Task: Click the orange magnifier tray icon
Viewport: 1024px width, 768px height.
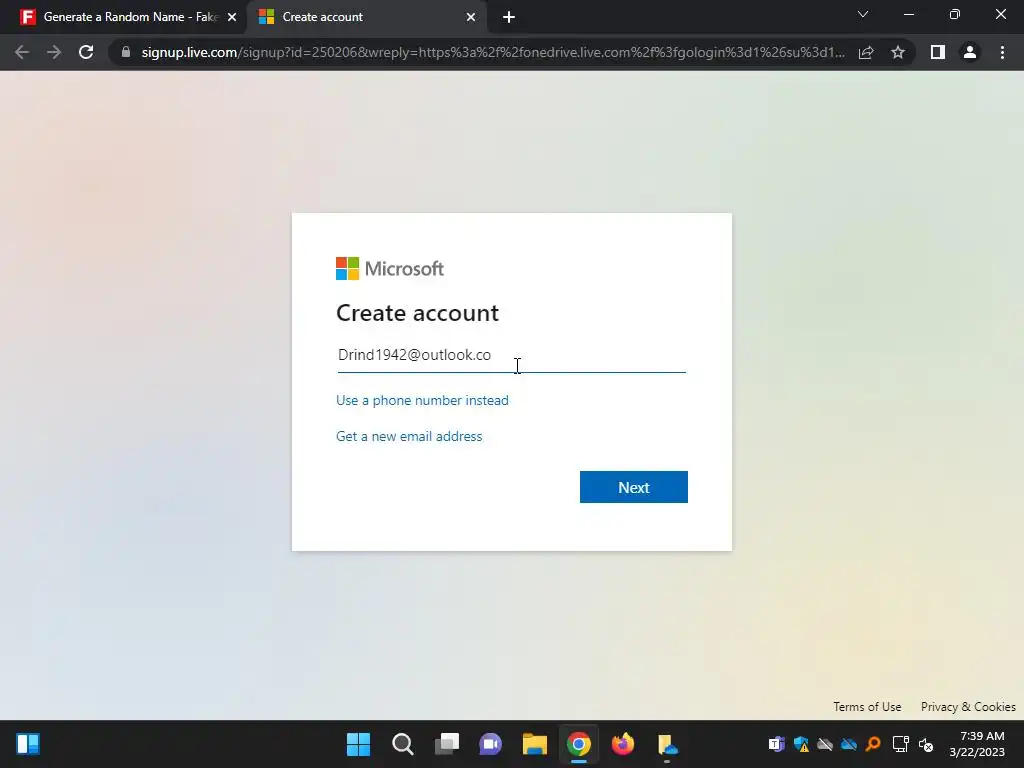Action: click(x=873, y=744)
